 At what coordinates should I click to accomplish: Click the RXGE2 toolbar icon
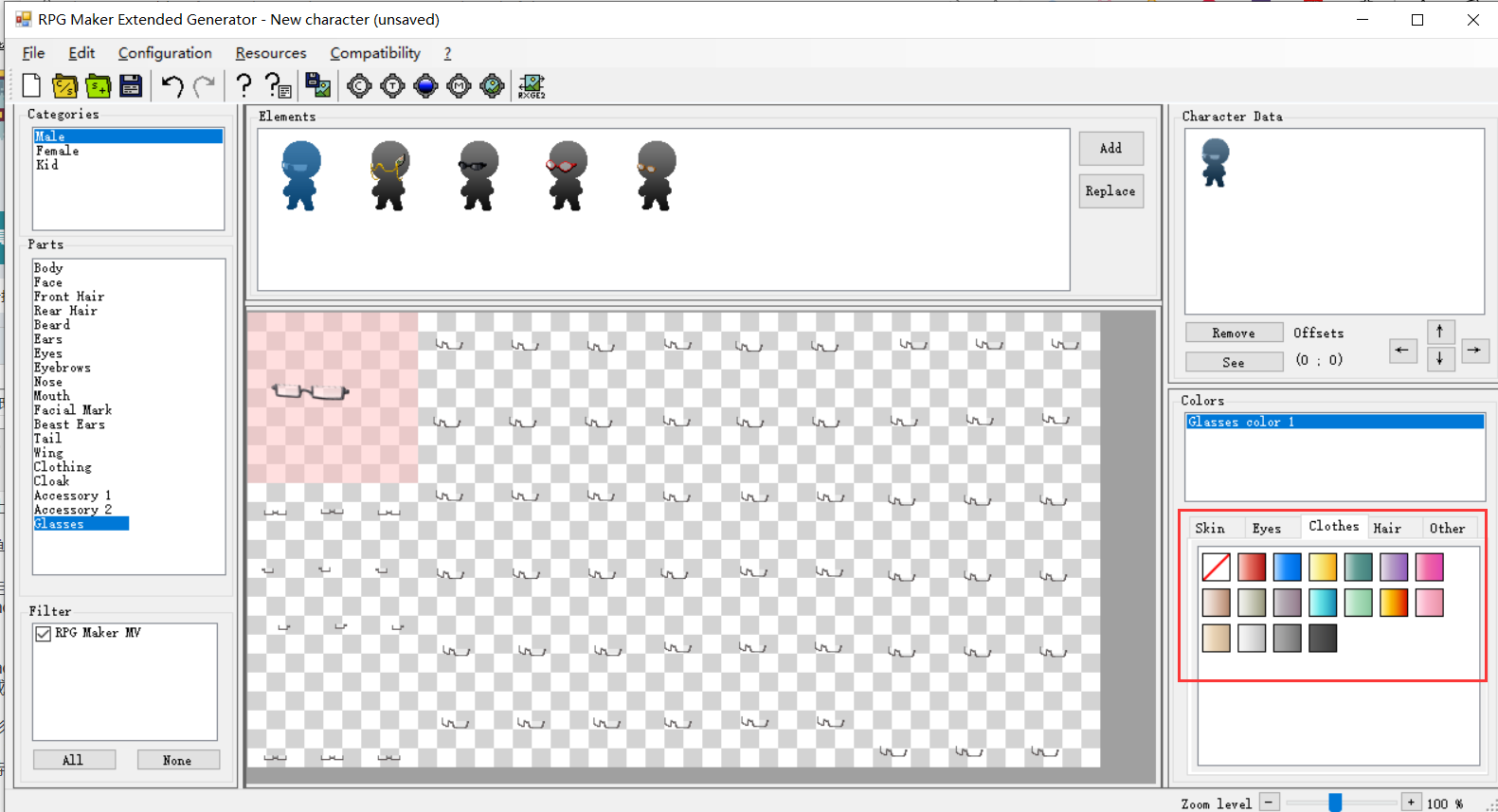pos(532,86)
